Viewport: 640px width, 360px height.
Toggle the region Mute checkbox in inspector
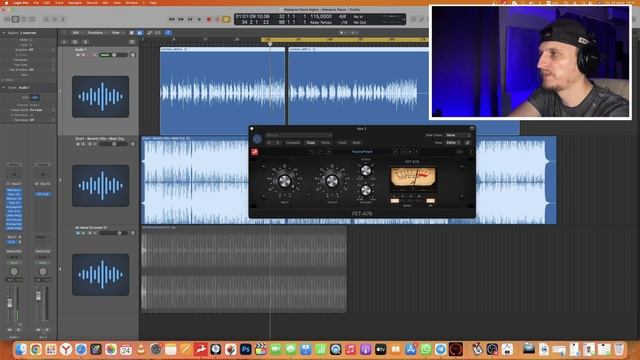coord(31,40)
